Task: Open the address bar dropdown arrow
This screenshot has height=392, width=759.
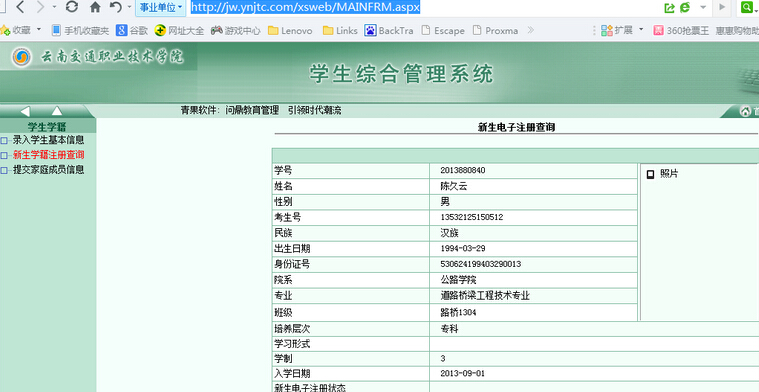Action: [x=703, y=7]
